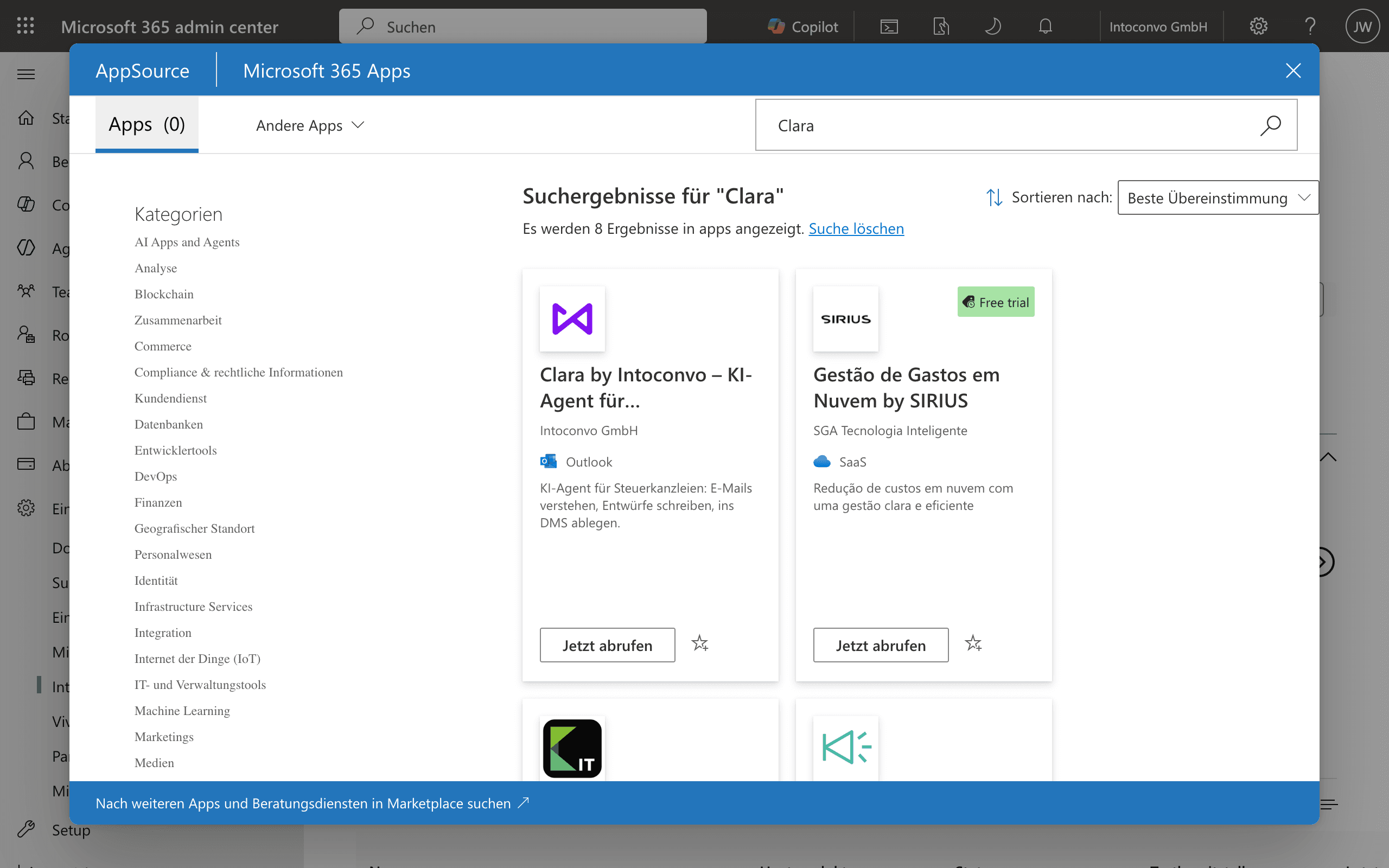Select the Commerce category
This screenshot has width=1389, height=868.
click(163, 346)
